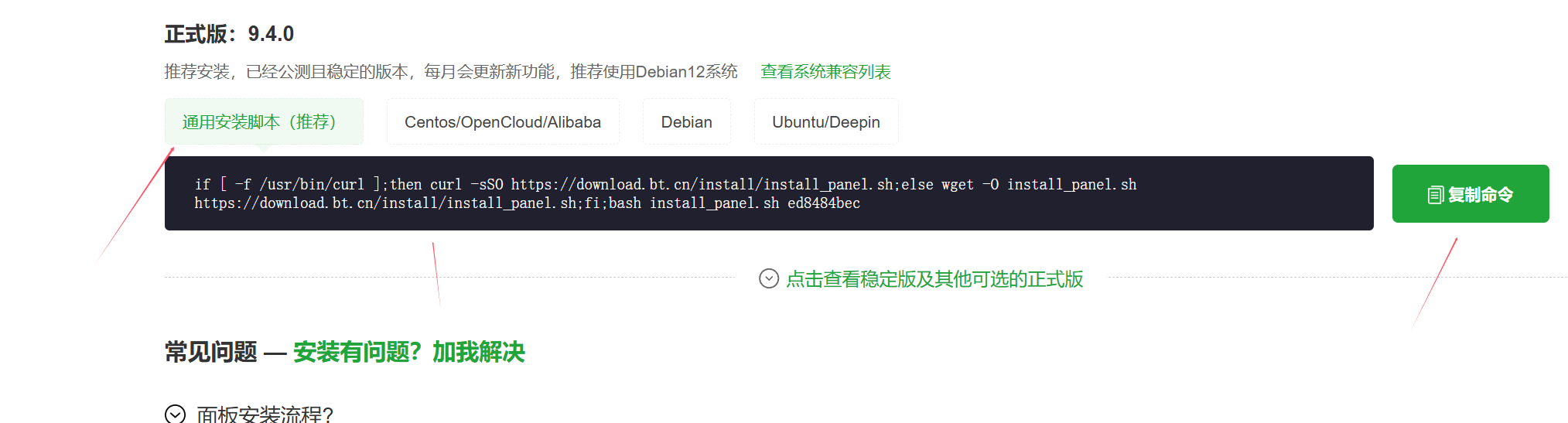This screenshot has width=1568, height=423.
Task: Click the circled chevron before 点击查看稳定版
Action: (769, 278)
